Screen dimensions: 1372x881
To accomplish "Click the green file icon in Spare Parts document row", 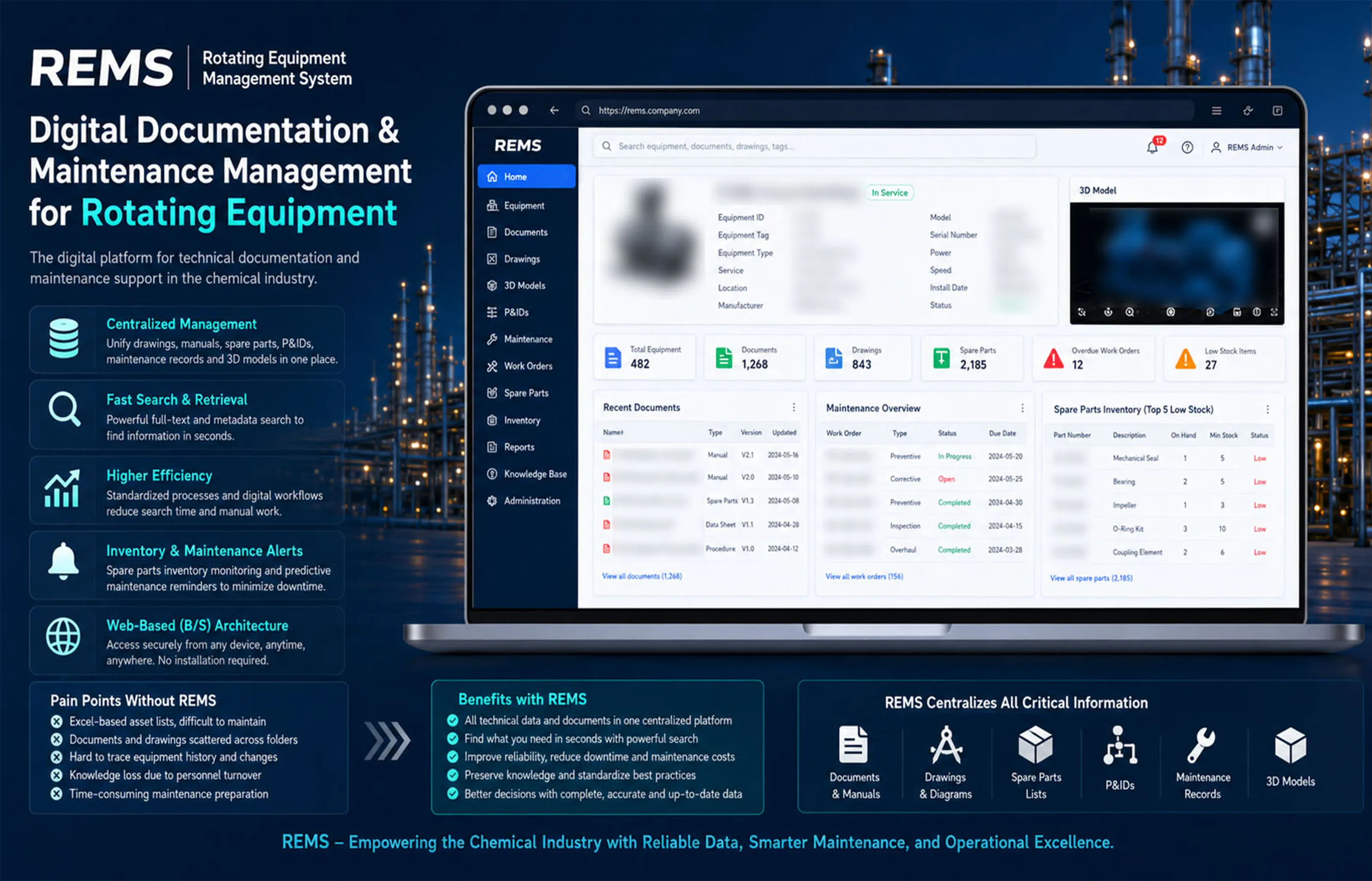I will [606, 501].
